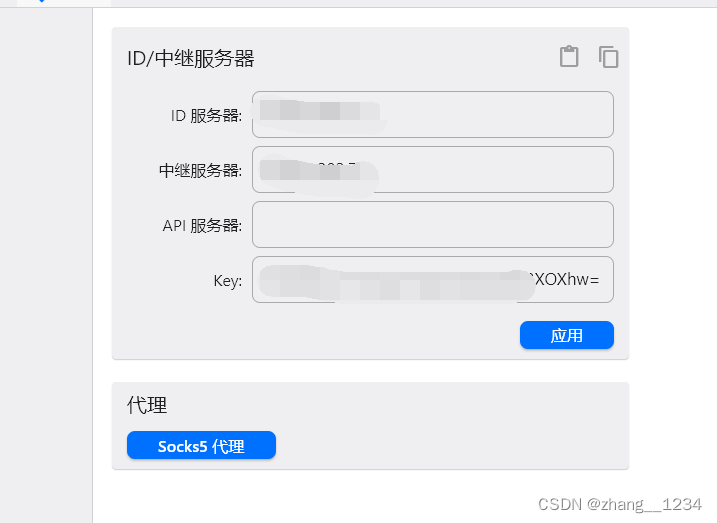Click the blurred ID server address value
Viewport: 717px width, 523px height.
coord(320,113)
